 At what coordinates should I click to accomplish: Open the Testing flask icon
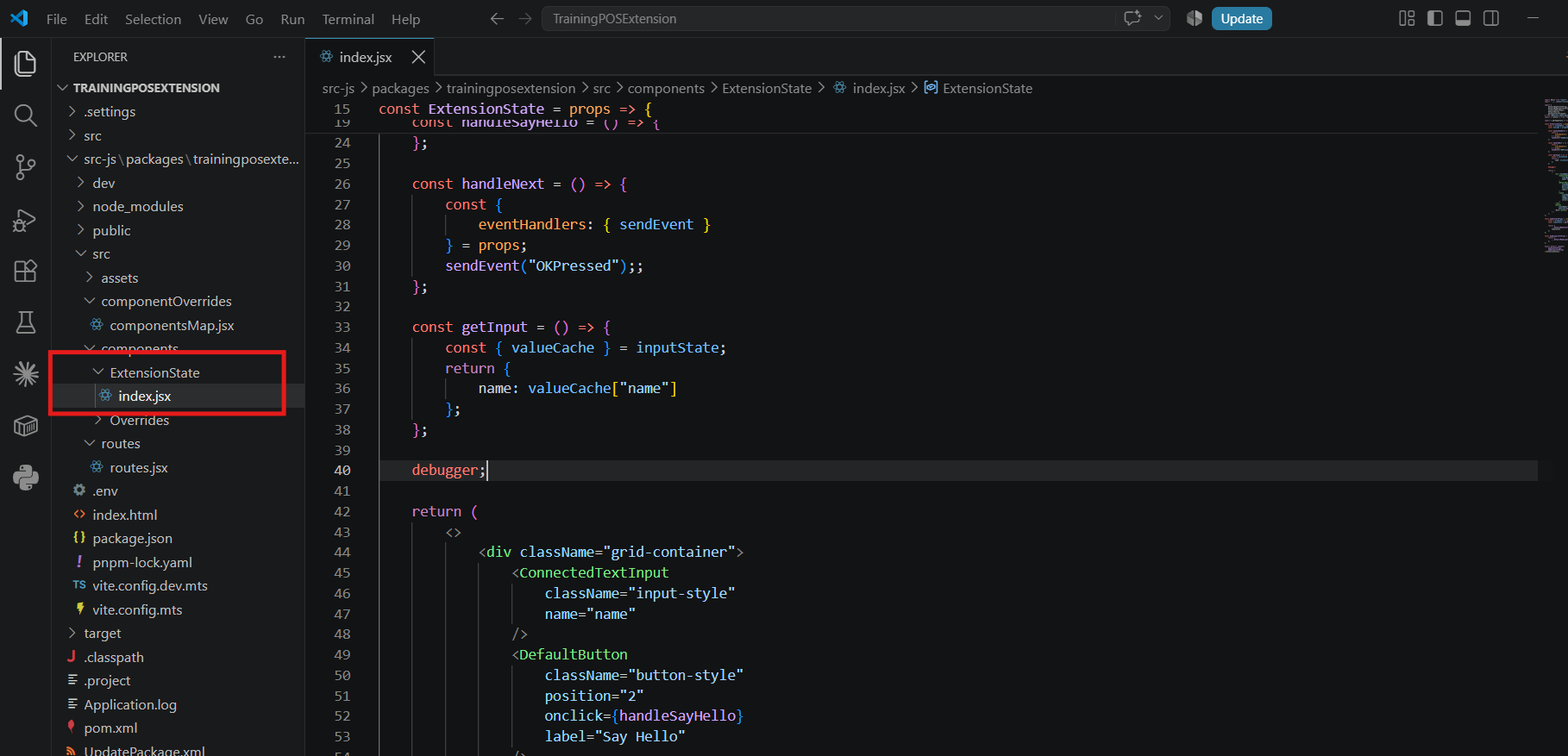point(26,322)
